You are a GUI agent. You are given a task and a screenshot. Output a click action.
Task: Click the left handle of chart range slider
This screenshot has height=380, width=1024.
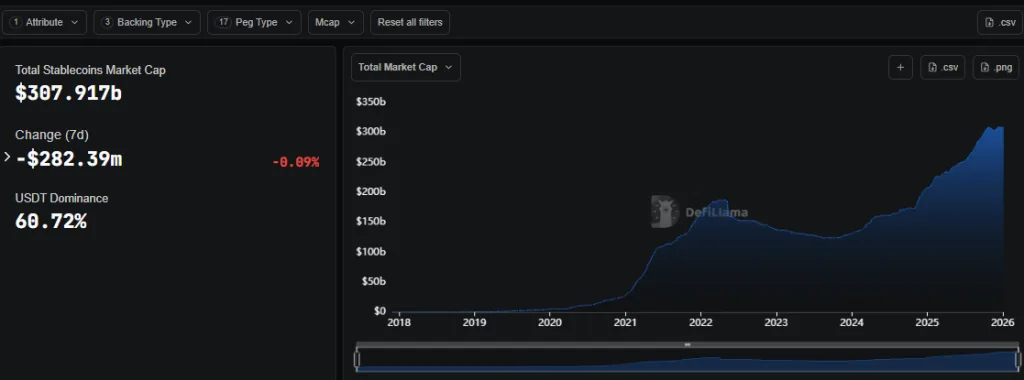357,359
